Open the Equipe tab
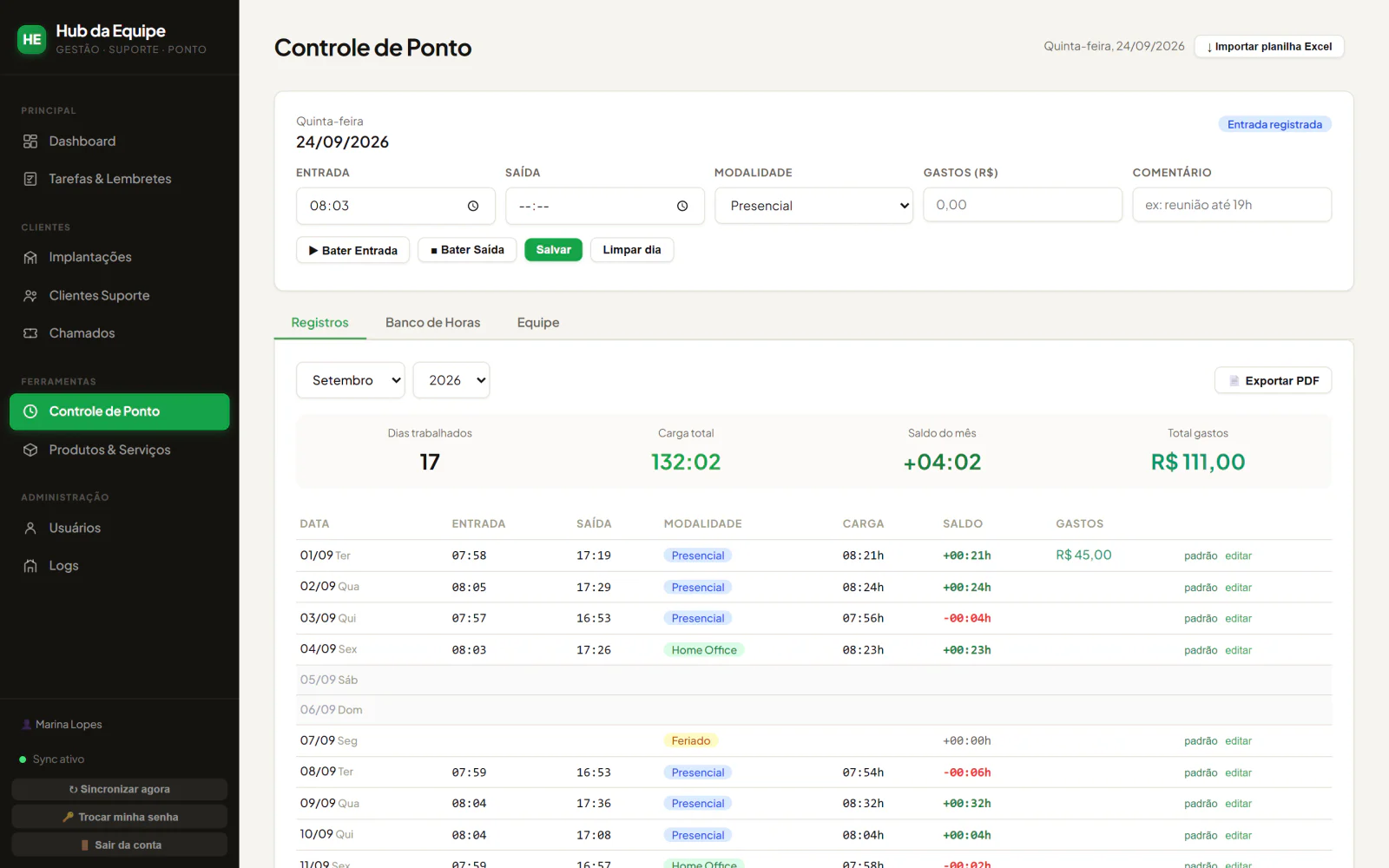The width and height of the screenshot is (1389, 868). coord(538,322)
